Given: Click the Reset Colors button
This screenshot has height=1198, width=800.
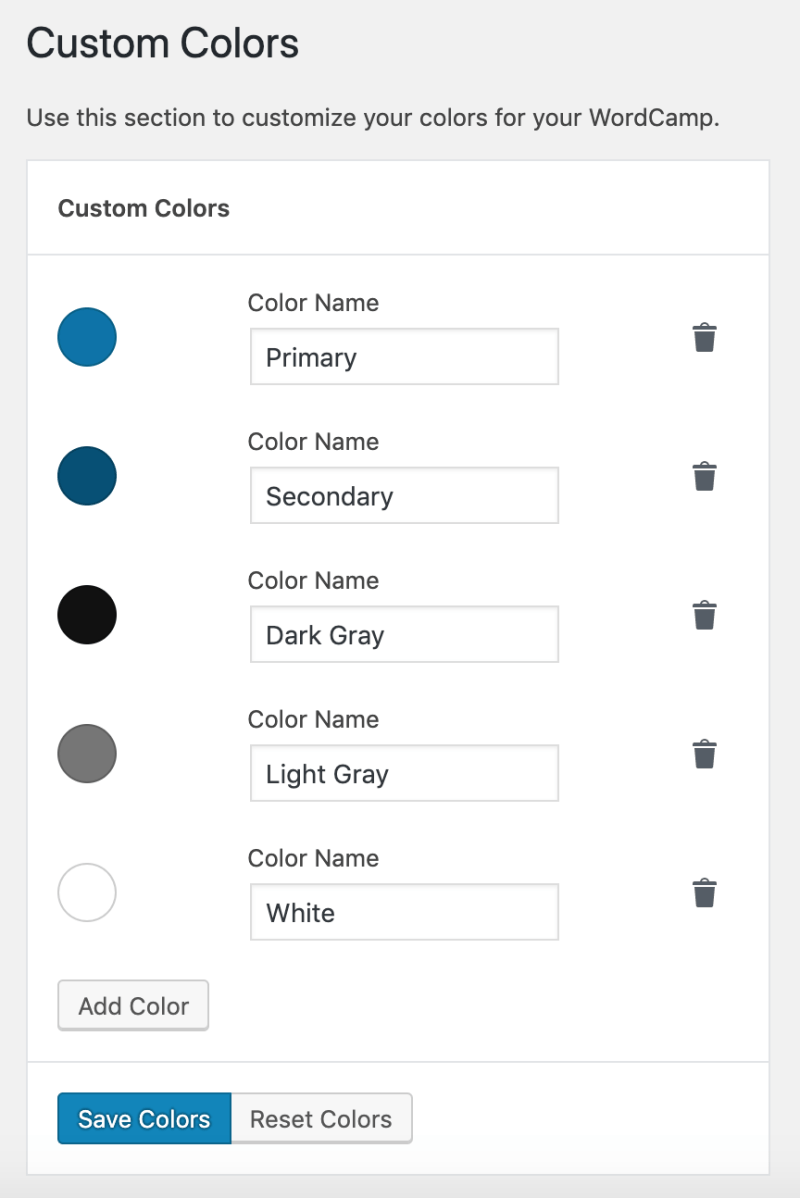Looking at the screenshot, I should click(x=321, y=1119).
